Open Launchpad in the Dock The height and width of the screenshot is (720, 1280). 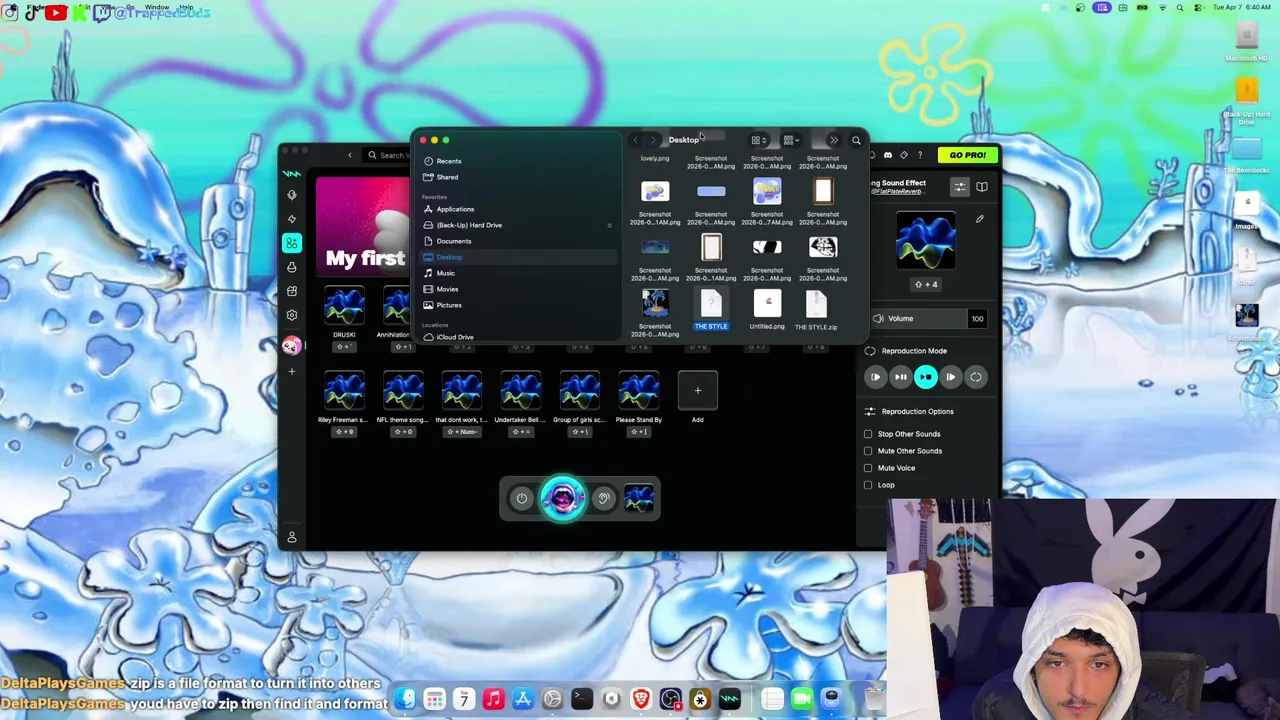tap(434, 699)
